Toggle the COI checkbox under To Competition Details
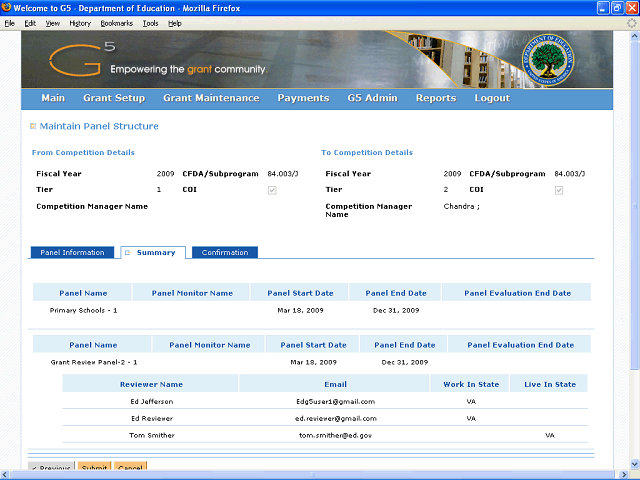 pyautogui.click(x=559, y=190)
